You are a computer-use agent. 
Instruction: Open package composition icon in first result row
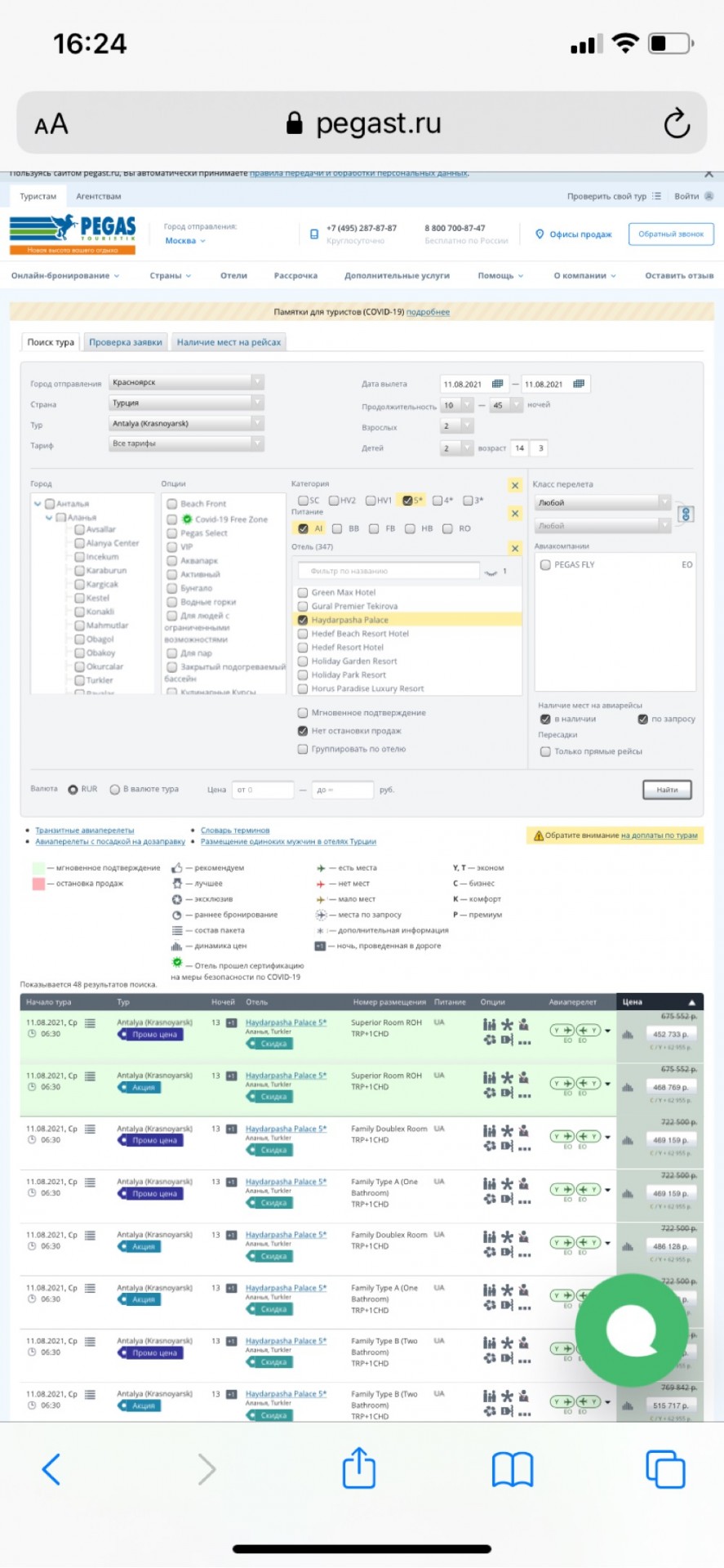pyautogui.click(x=90, y=1022)
